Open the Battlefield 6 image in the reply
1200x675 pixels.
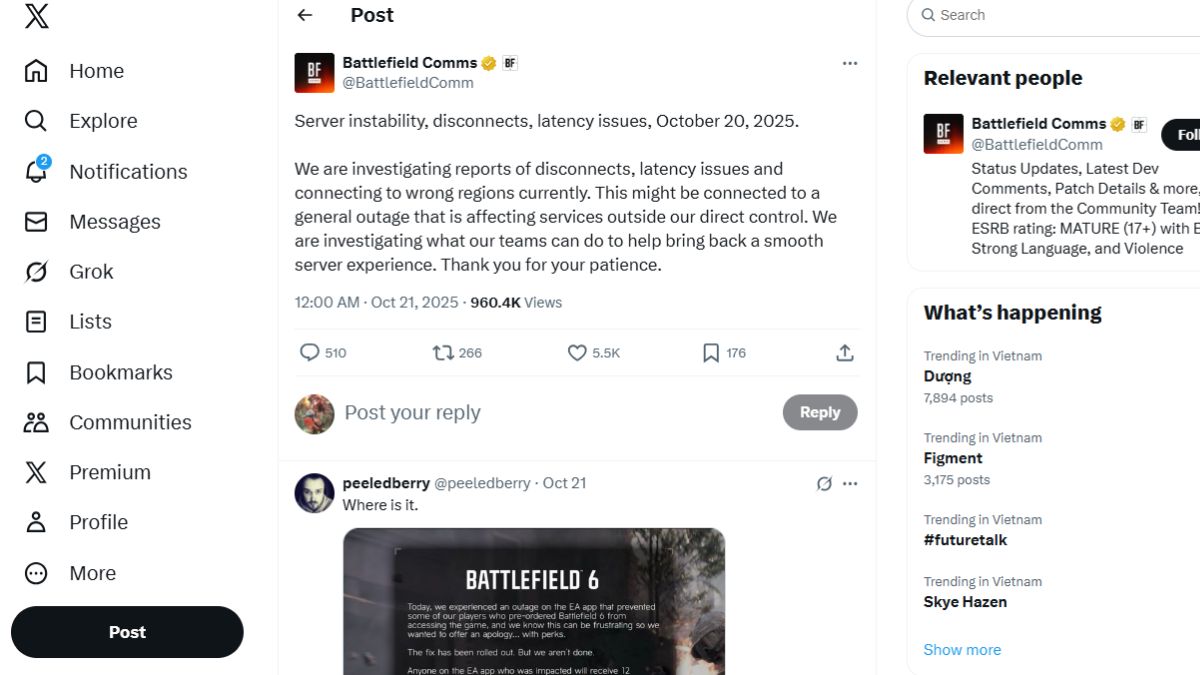[534, 600]
